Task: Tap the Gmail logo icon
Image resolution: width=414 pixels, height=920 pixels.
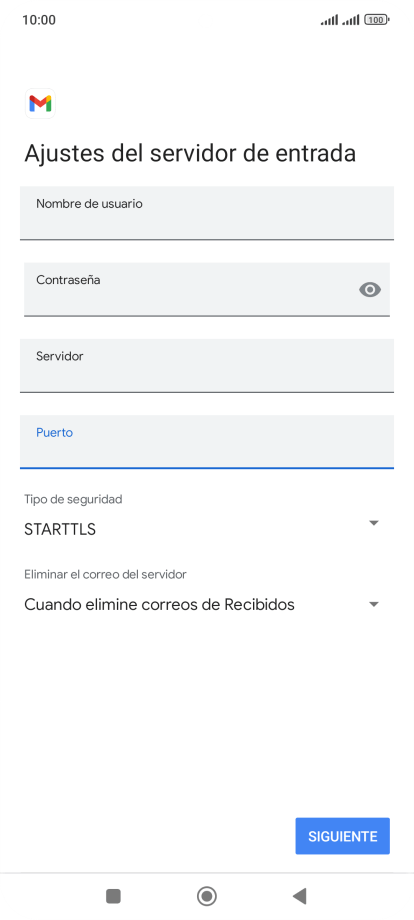Action: [x=40, y=104]
